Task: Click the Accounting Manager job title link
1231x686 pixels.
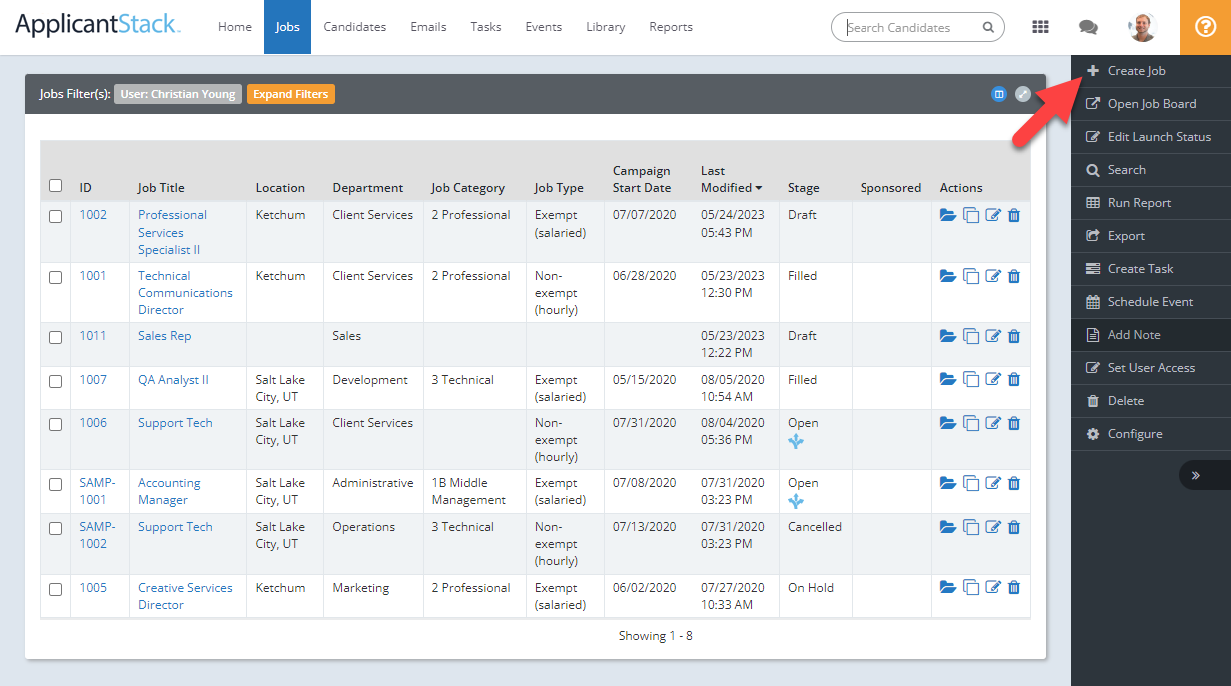Action: [168, 491]
